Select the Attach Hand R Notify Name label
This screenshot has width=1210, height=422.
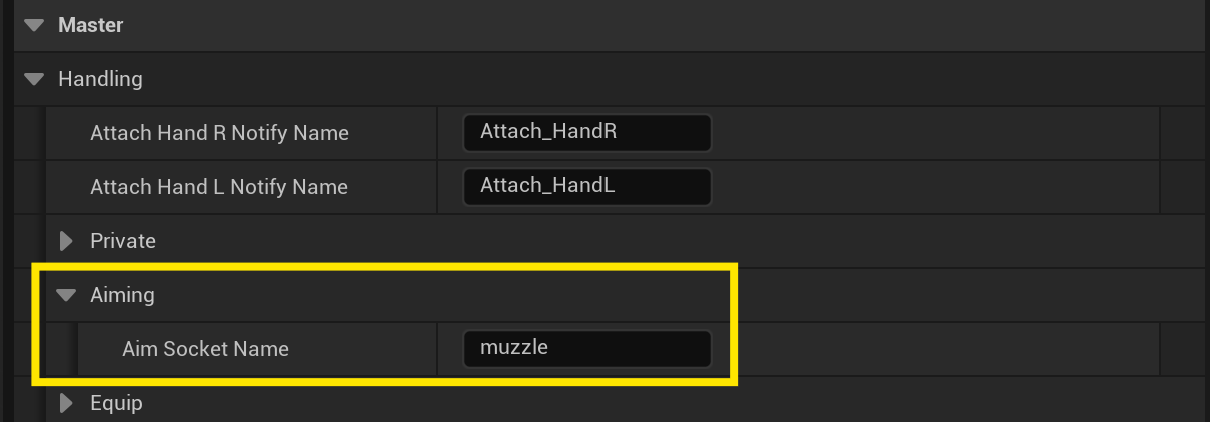pos(219,132)
